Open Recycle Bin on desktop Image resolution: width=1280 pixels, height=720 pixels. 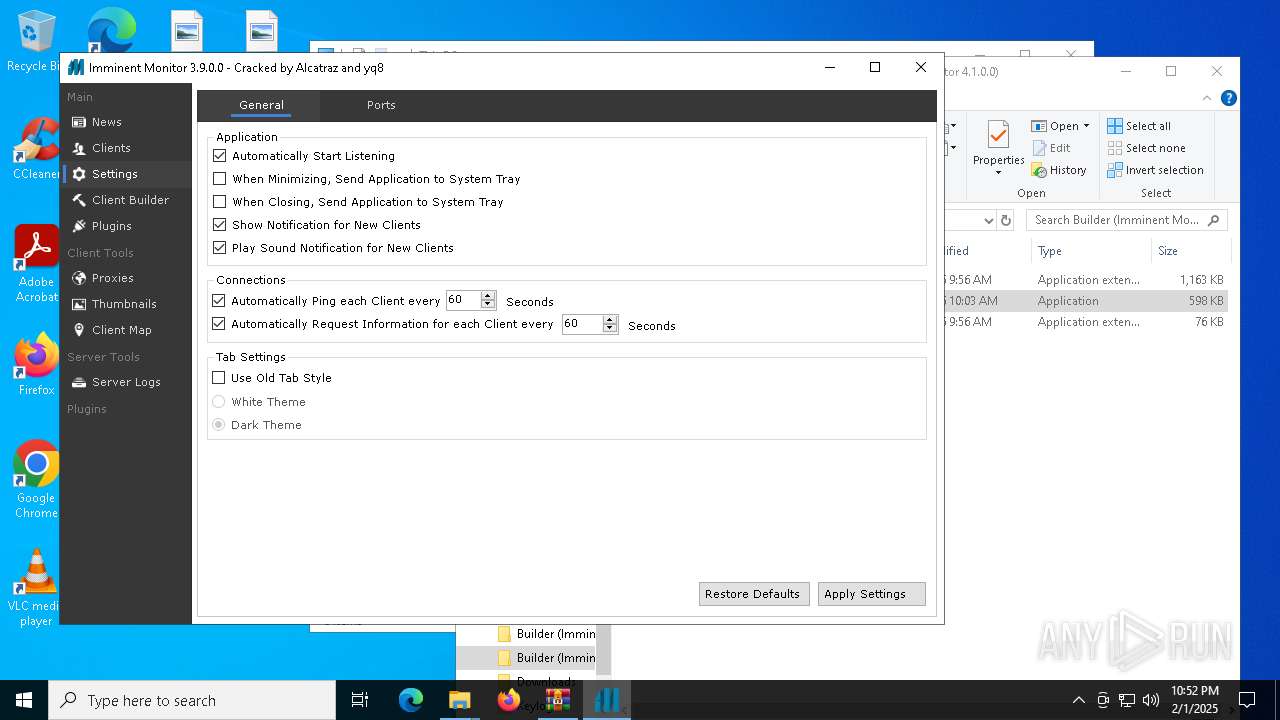click(x=36, y=41)
